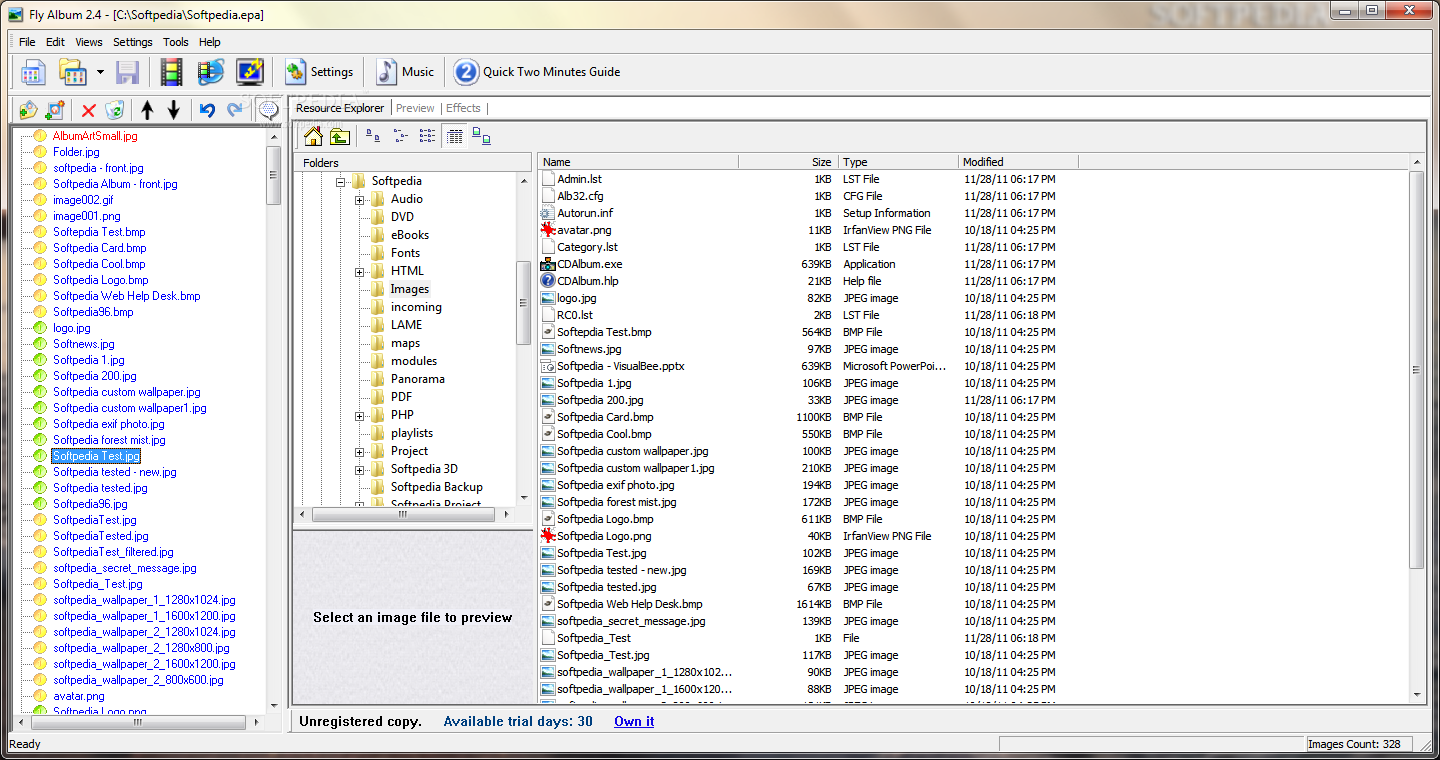Sort files by Size column header

coord(789,162)
